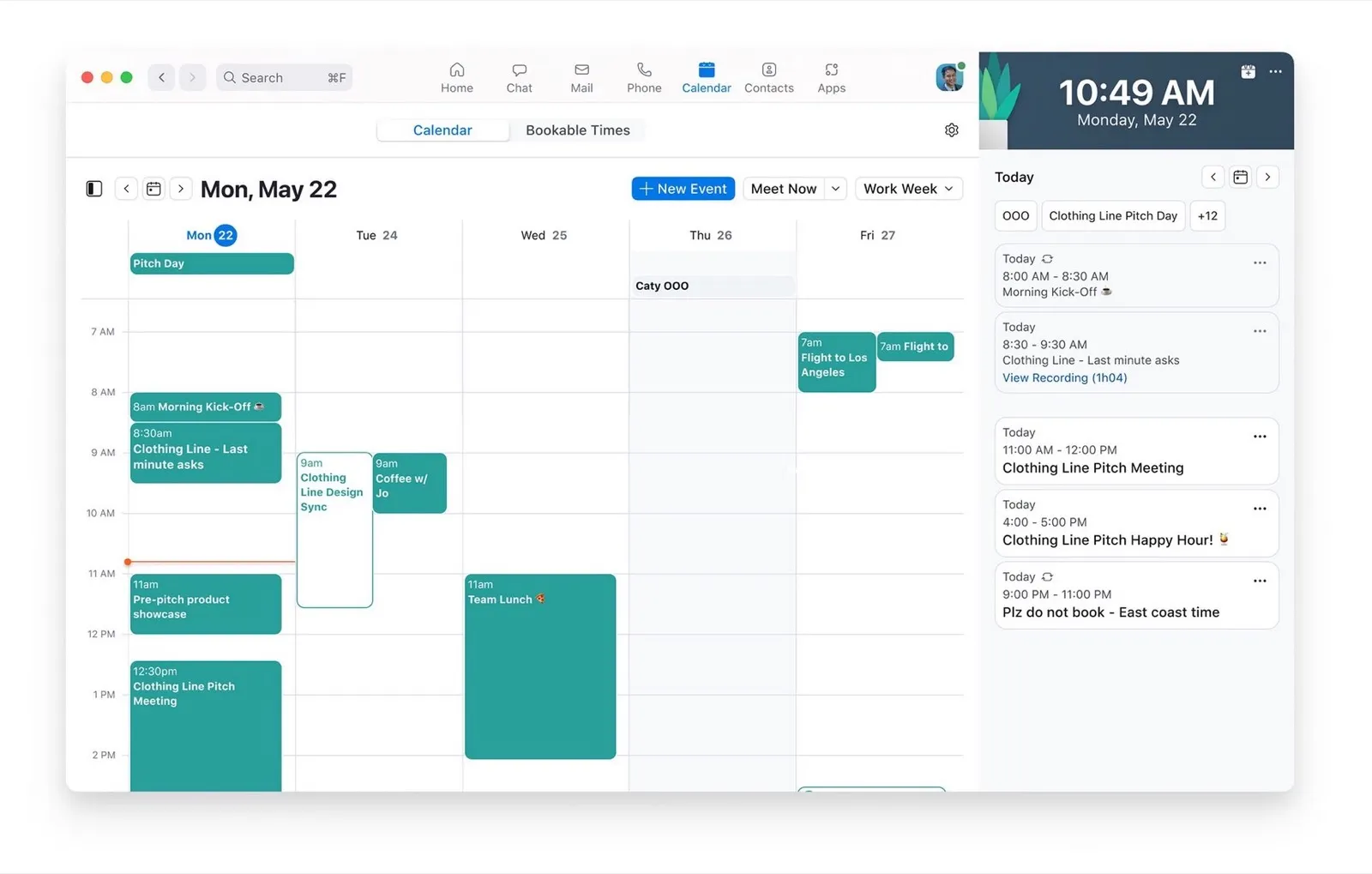Collapse the left sidebar panel
The image size is (1372, 874).
93,188
